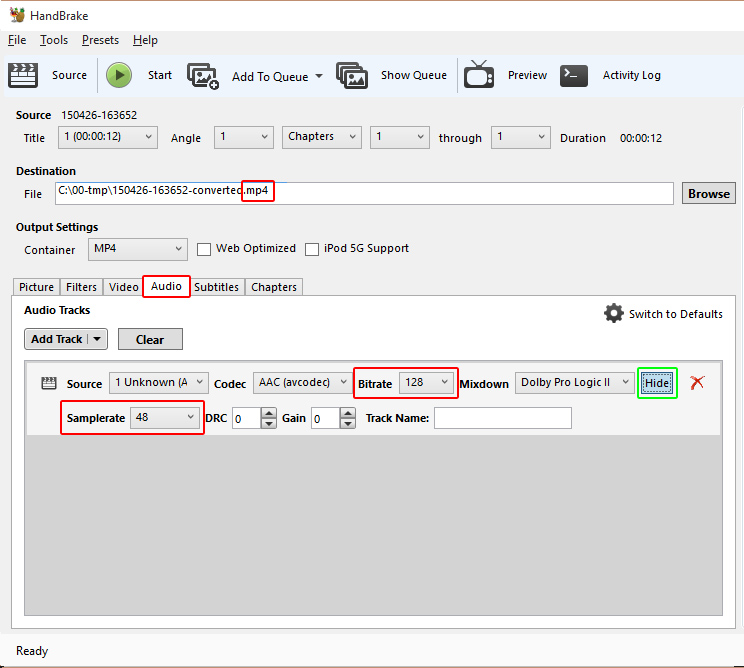Screen dimensions: 744x668
Task: Switch to the Filters tab
Action: pos(81,287)
